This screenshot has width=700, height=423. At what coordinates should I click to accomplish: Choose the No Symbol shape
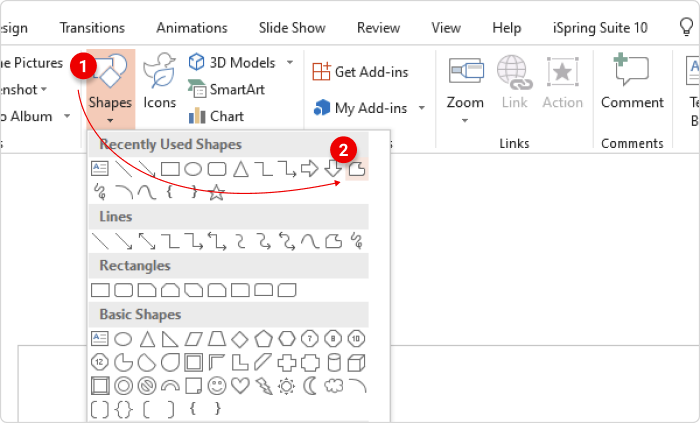point(147,386)
